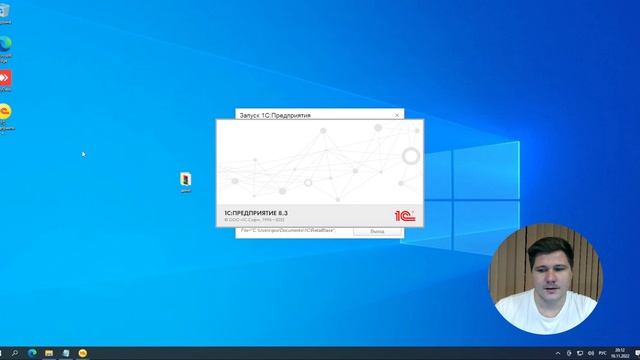Click the Выход button in launcher window
This screenshot has width=640, height=360.
(377, 231)
